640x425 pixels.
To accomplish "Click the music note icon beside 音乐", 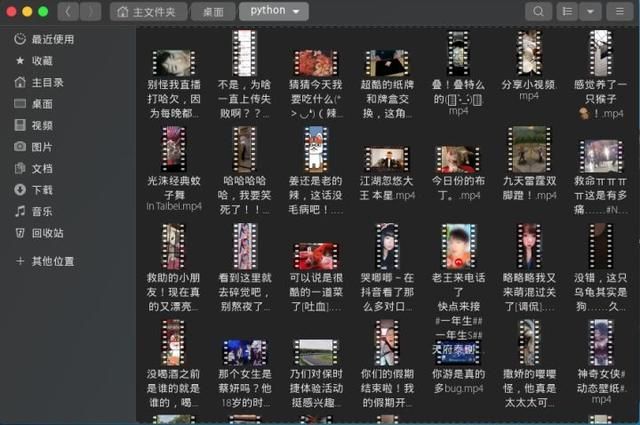I will tap(20, 211).
